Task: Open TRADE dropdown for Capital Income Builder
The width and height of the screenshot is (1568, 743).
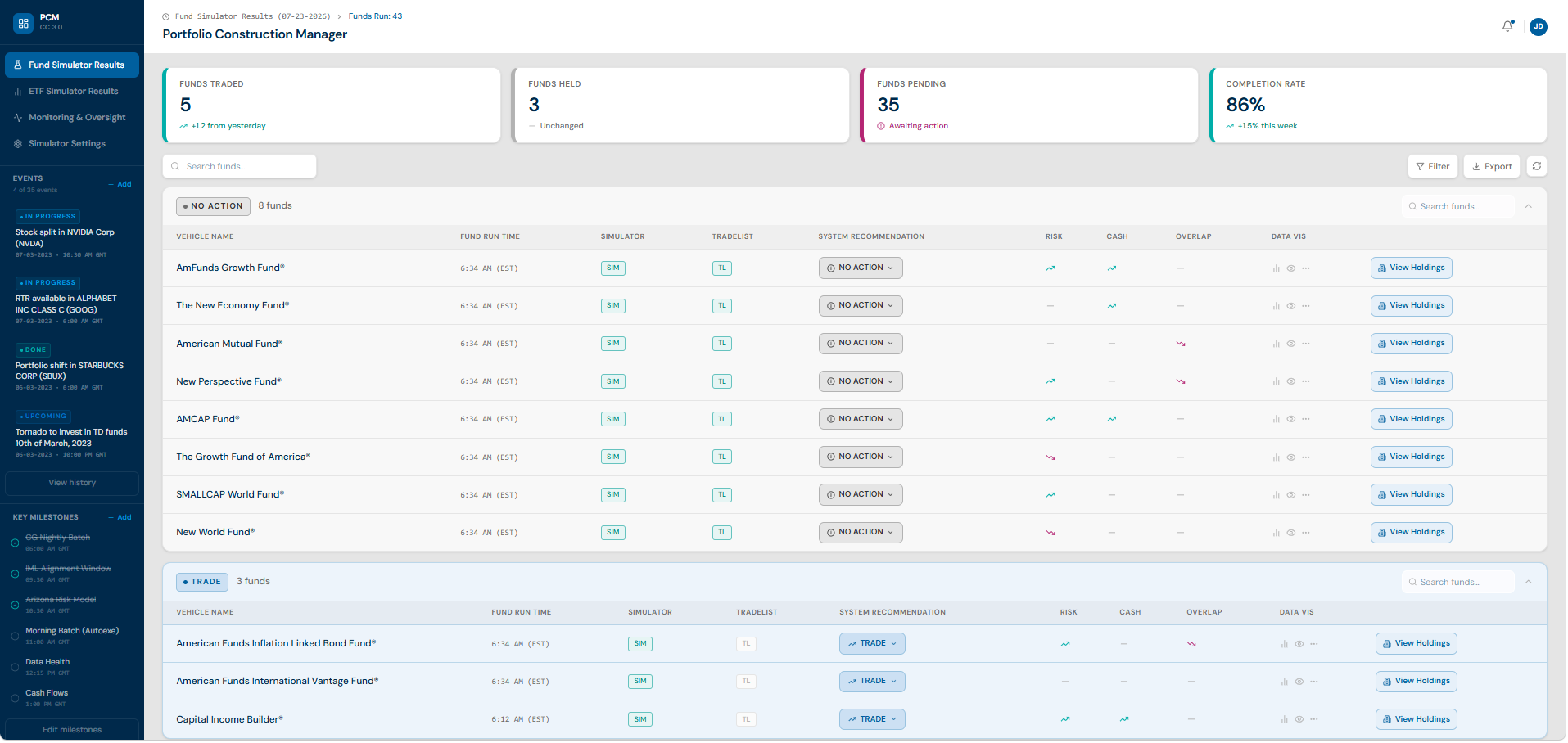Action: tap(872, 719)
